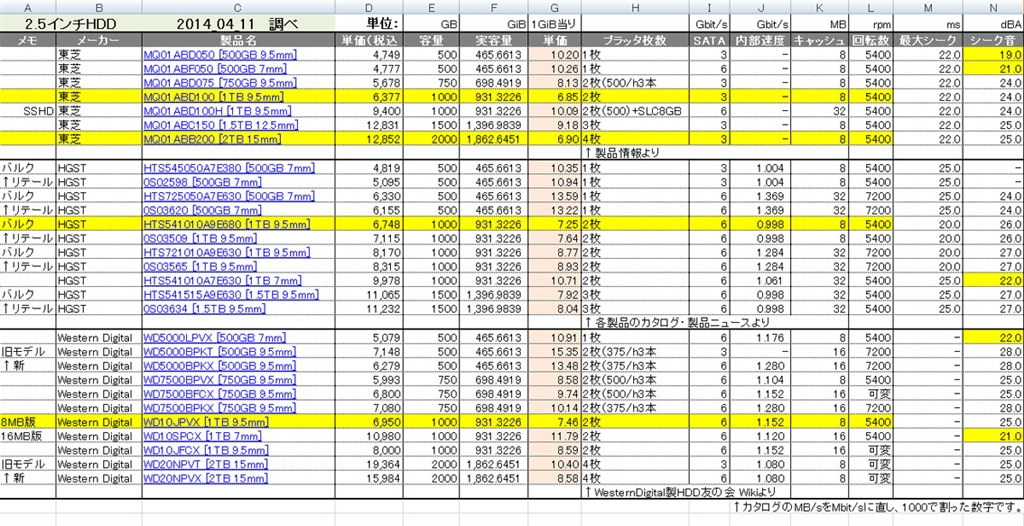Open the MQ01ABF050 [500GB 7mm] link

[x=214, y=69]
